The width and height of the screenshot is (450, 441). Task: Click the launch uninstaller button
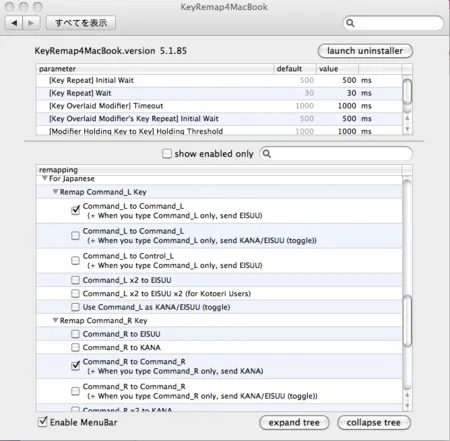pos(365,51)
